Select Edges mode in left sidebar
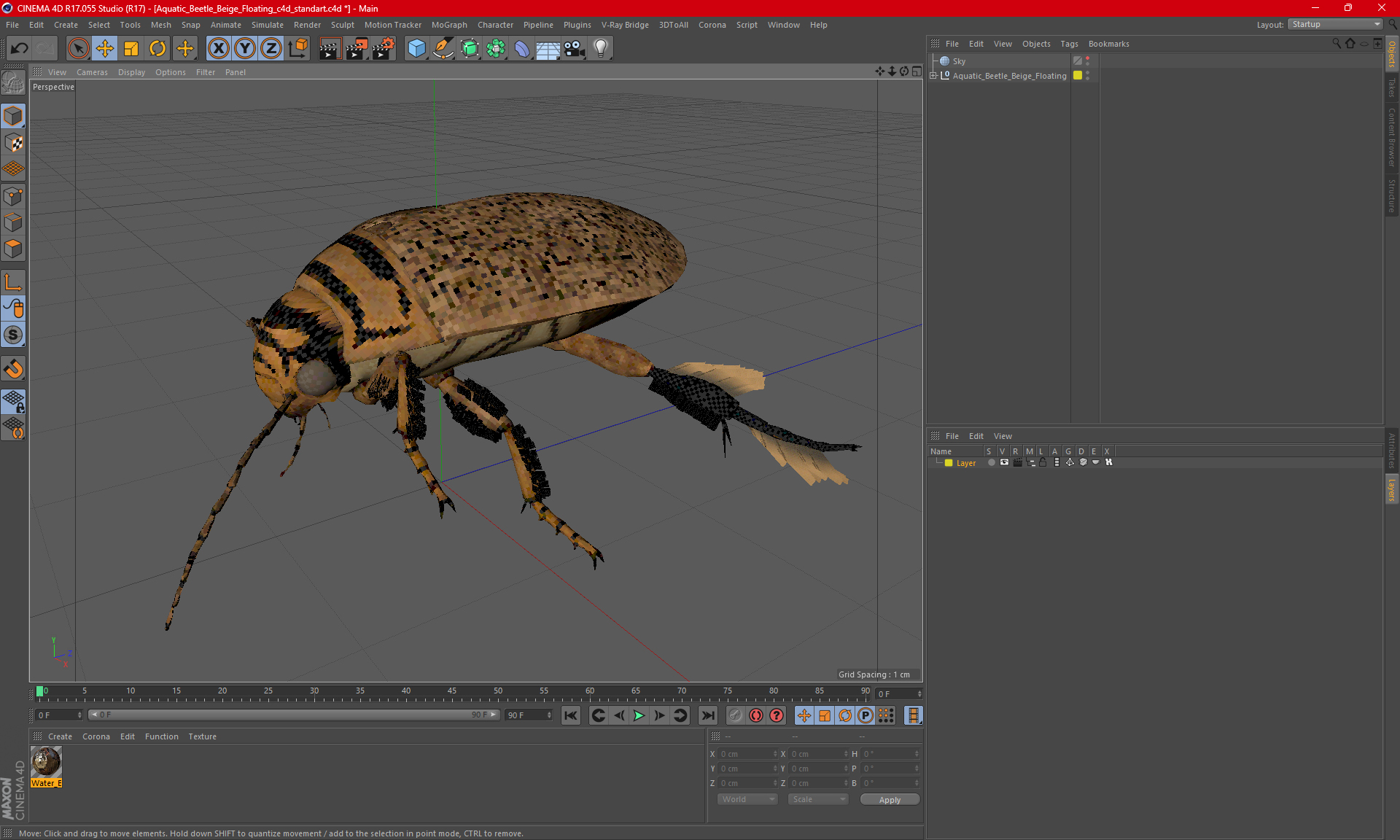The width and height of the screenshot is (1400, 840). point(13,222)
